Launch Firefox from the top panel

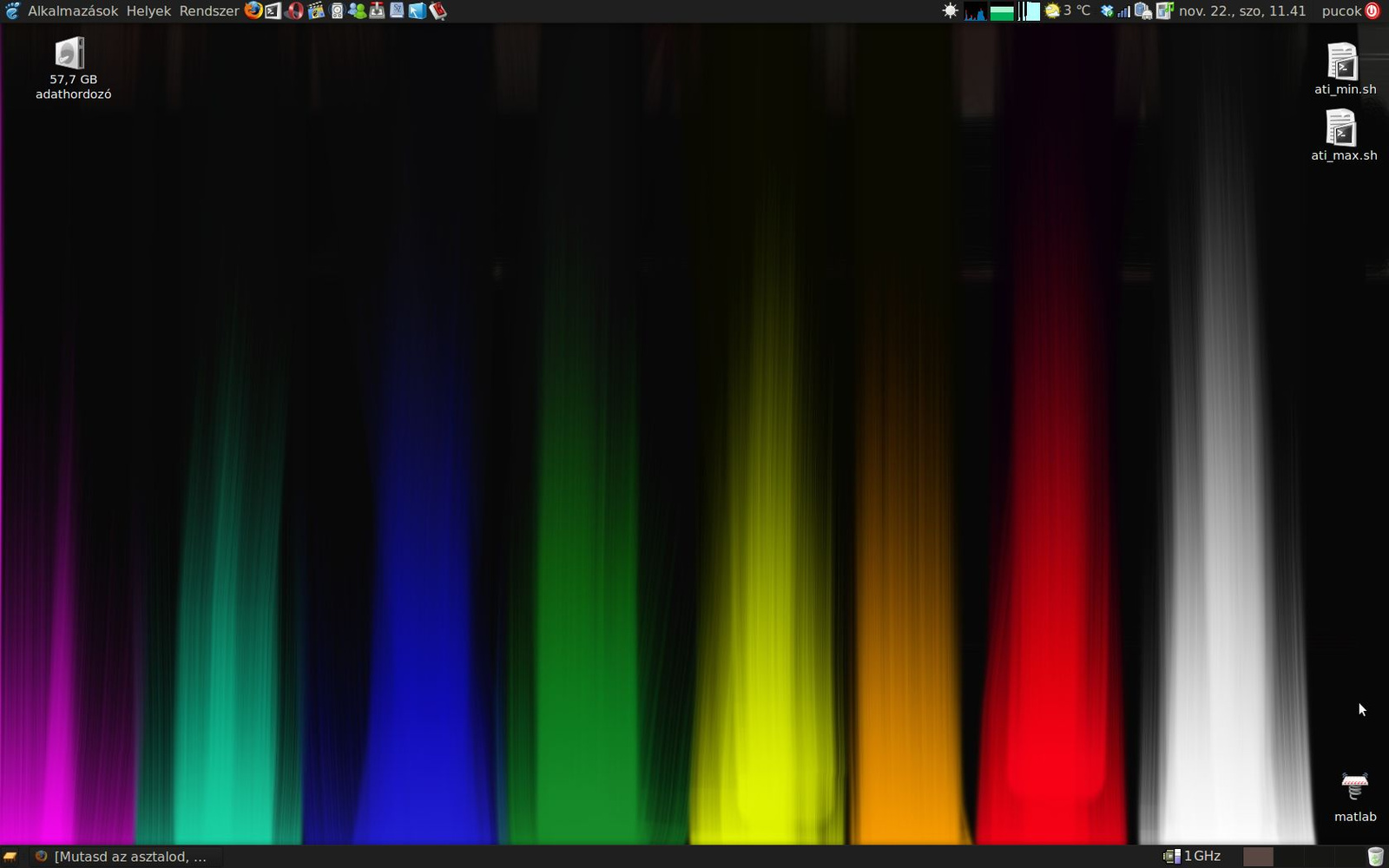pos(253,10)
